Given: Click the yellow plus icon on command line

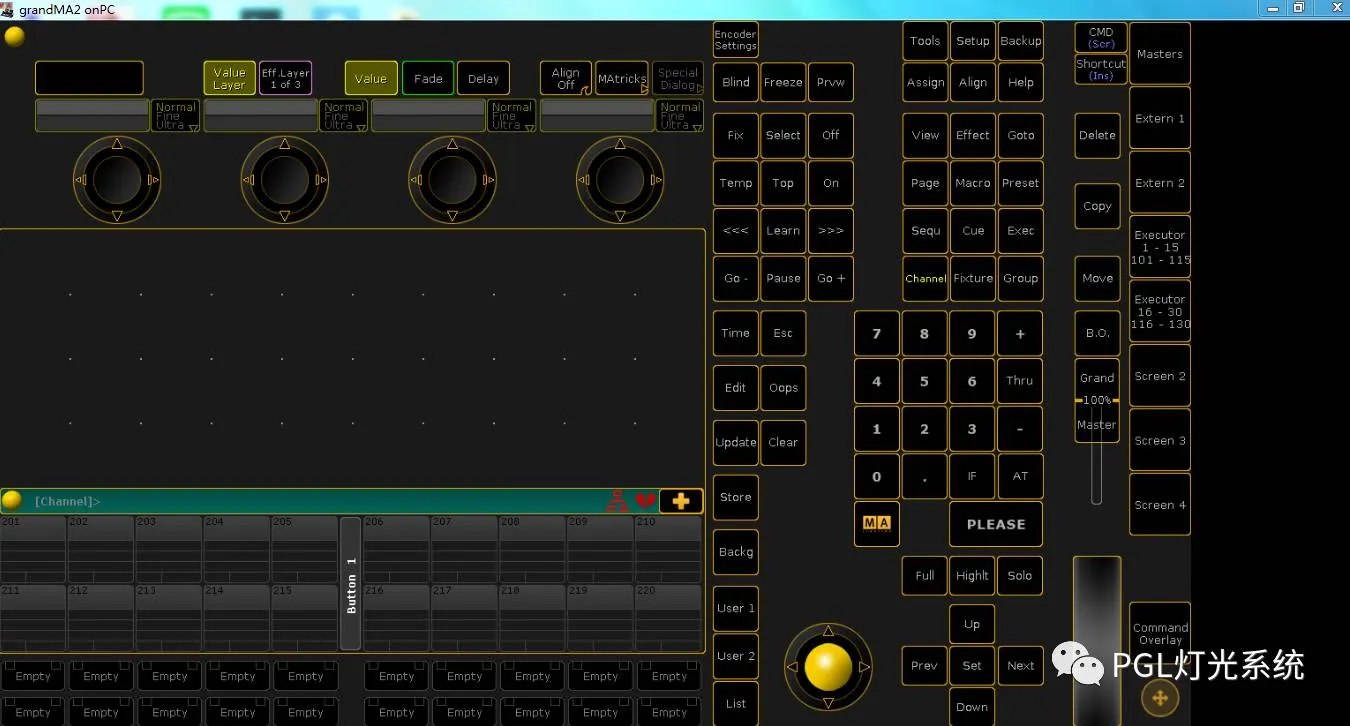Looking at the screenshot, I should [x=681, y=501].
